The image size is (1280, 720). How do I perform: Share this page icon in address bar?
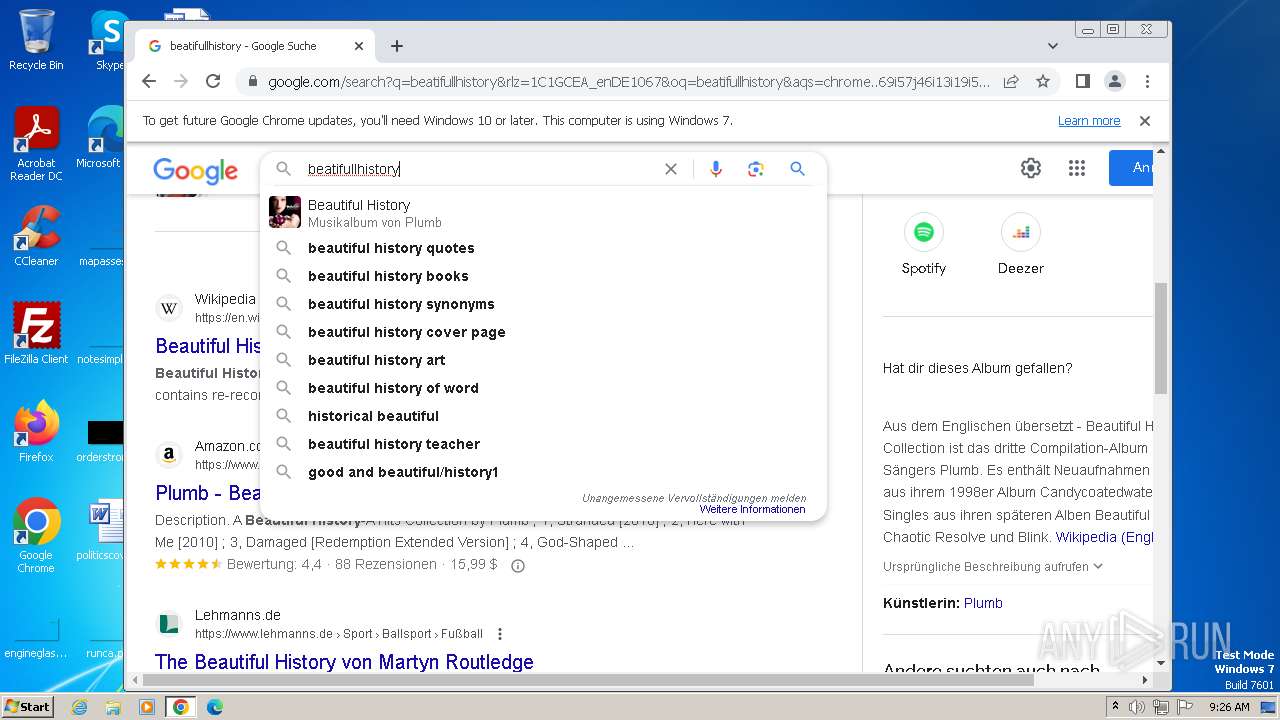[1011, 81]
